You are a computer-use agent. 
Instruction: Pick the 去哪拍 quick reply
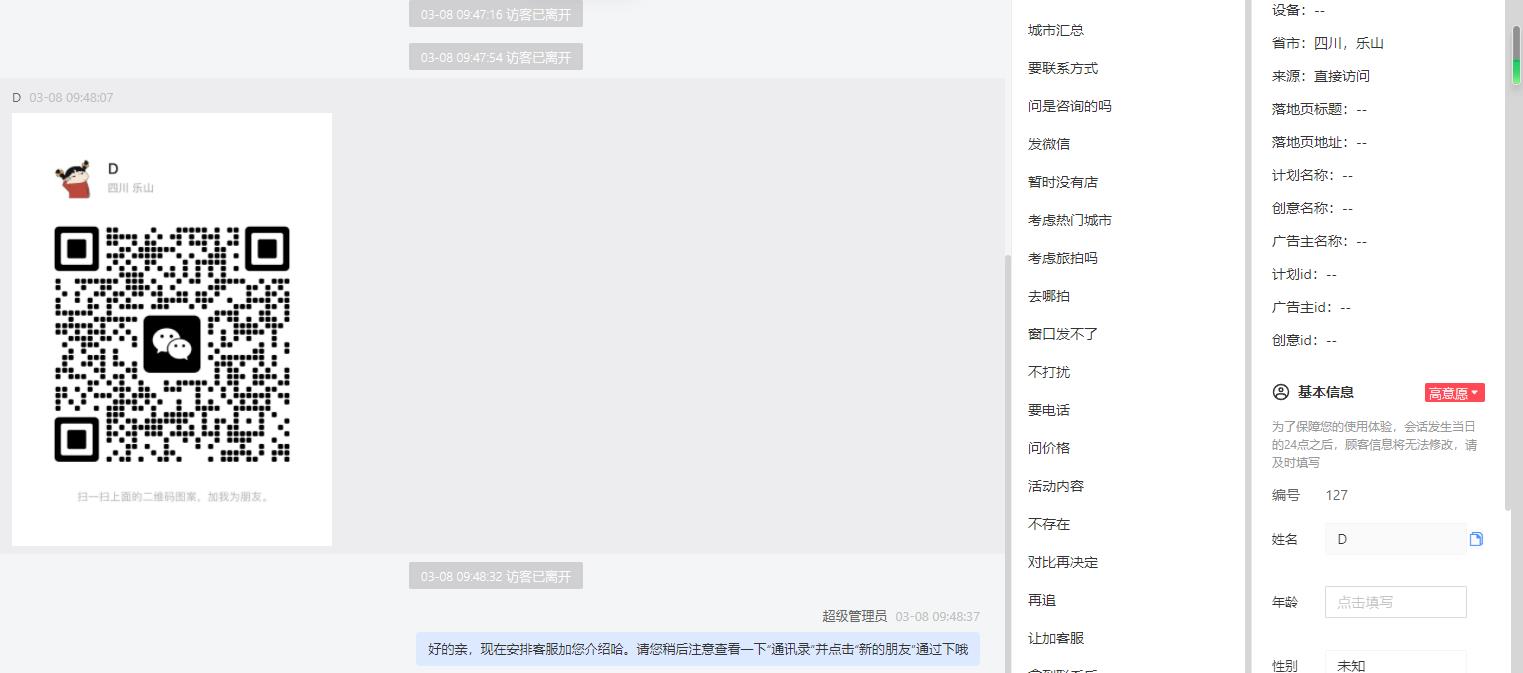[x=1049, y=296]
